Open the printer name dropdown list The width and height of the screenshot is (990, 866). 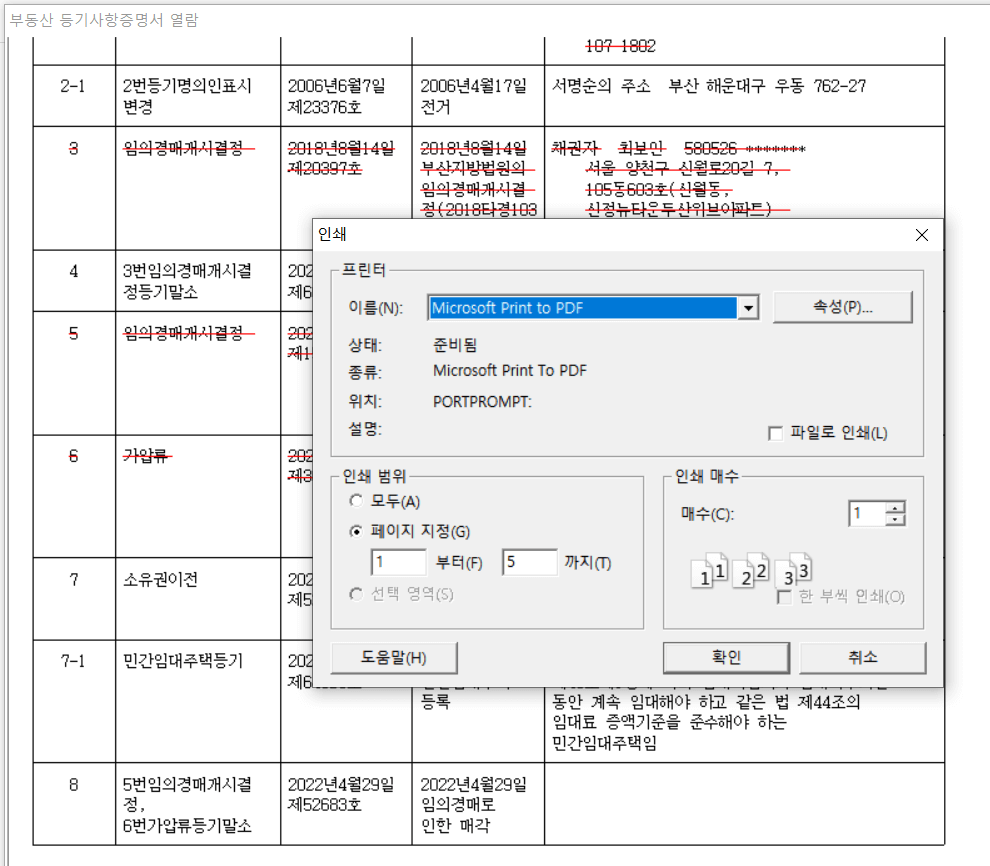(748, 308)
